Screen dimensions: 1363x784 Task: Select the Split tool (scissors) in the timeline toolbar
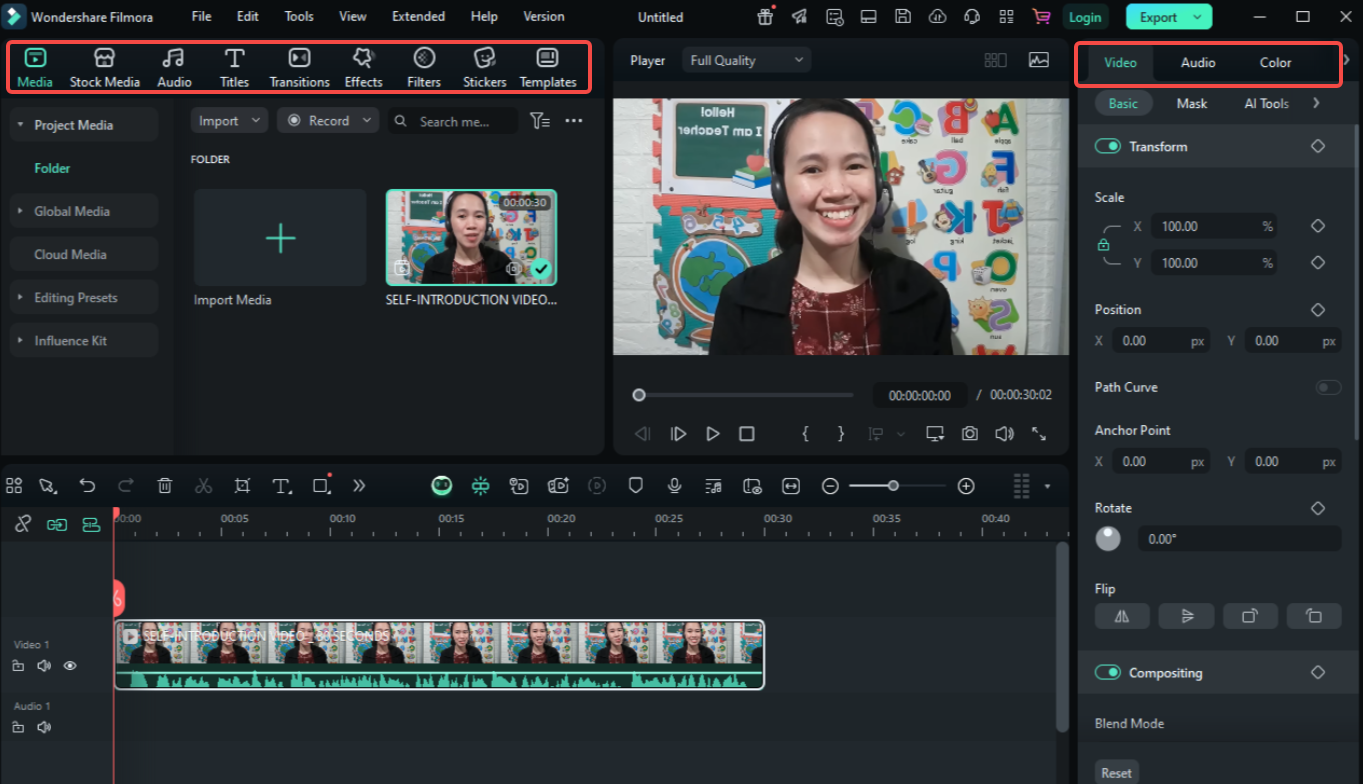[203, 485]
